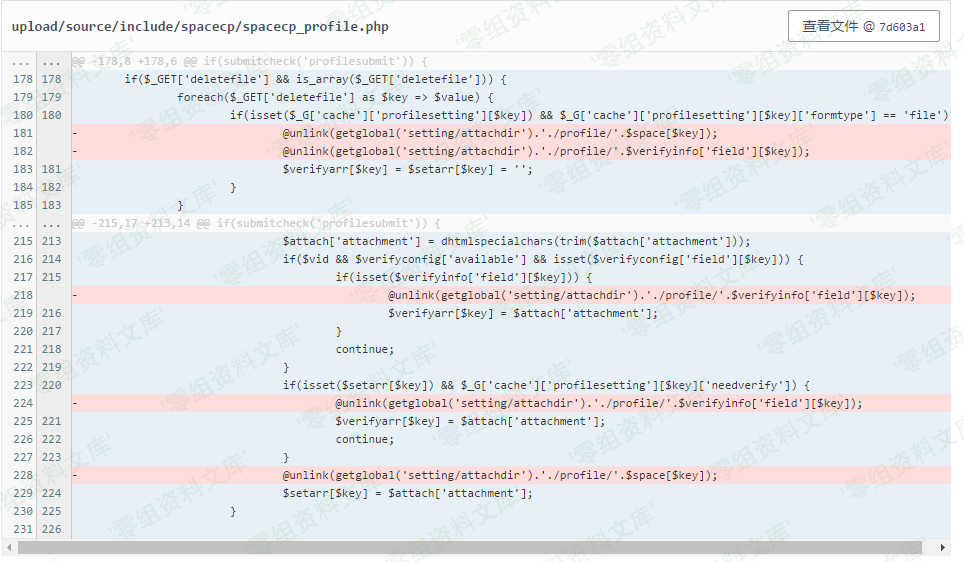Click new line number 220 in the gutter
This screenshot has height=562, width=964.
click(x=51, y=385)
